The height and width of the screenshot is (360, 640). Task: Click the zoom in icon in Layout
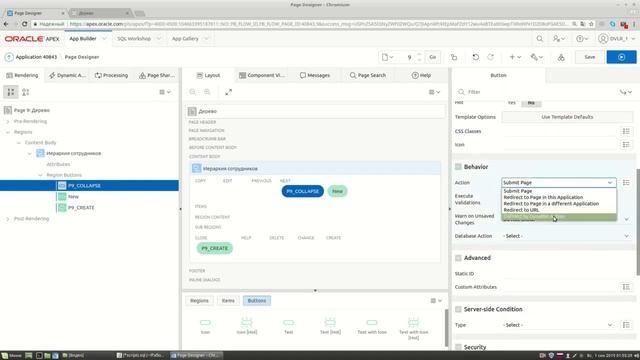(x=207, y=92)
